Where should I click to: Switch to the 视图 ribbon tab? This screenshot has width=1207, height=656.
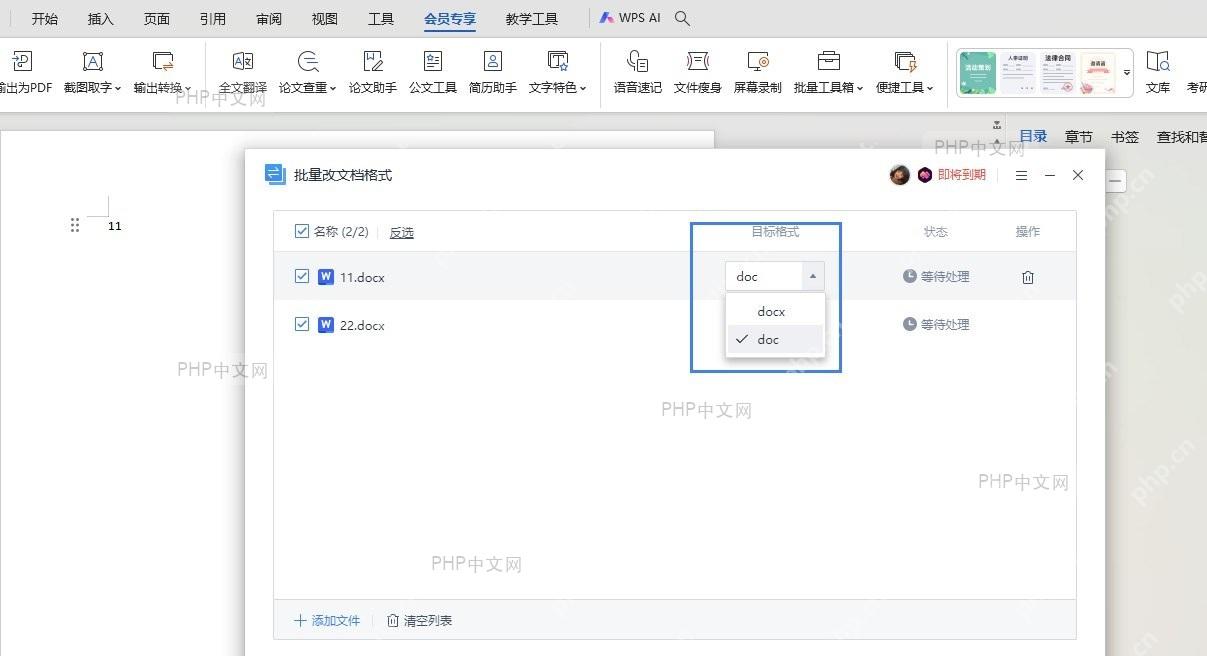tap(325, 19)
